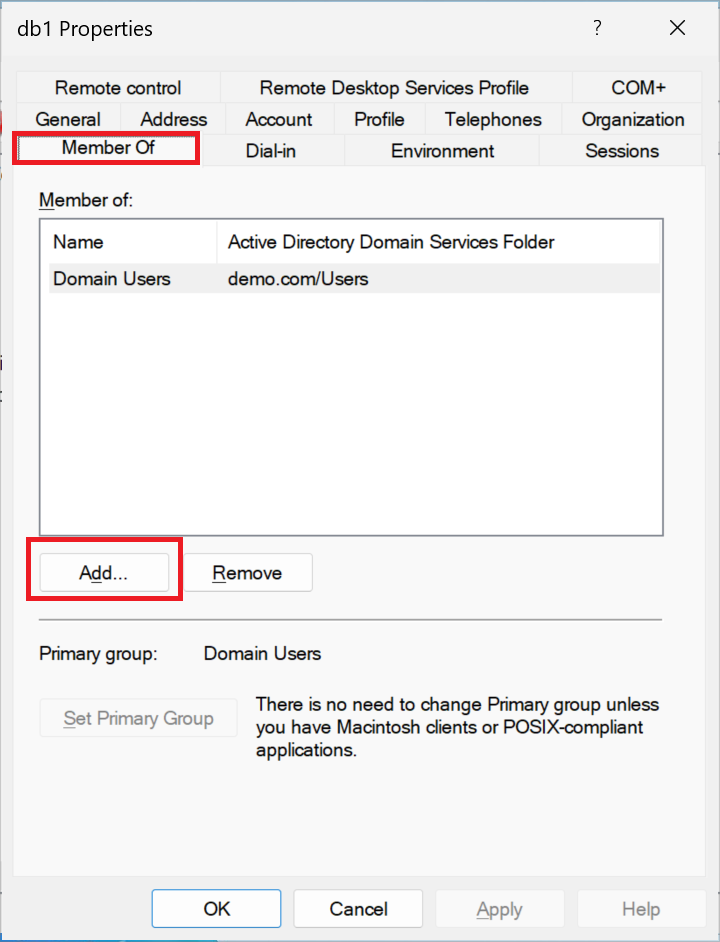
Task: Open the Address tab
Action: coord(173,119)
